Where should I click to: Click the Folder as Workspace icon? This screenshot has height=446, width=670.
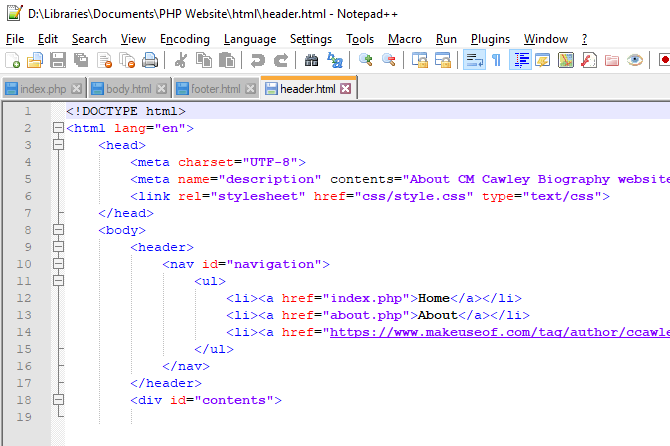(612, 60)
